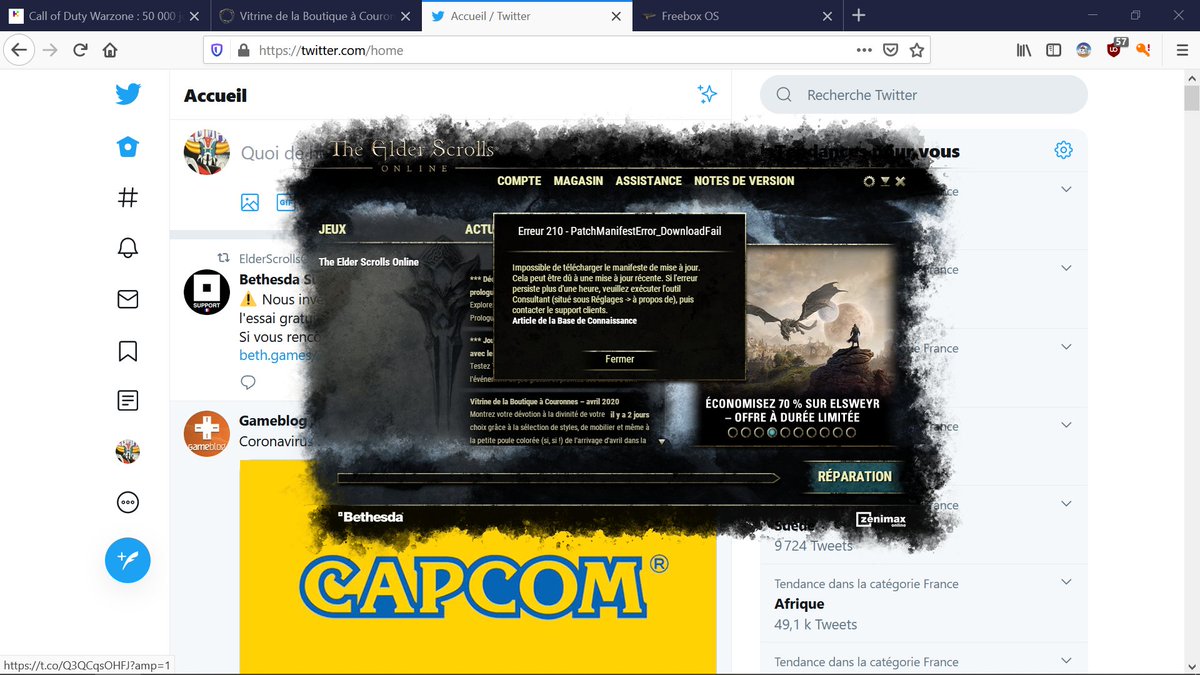
Task: Open Twitter lists icon
Action: (128, 401)
